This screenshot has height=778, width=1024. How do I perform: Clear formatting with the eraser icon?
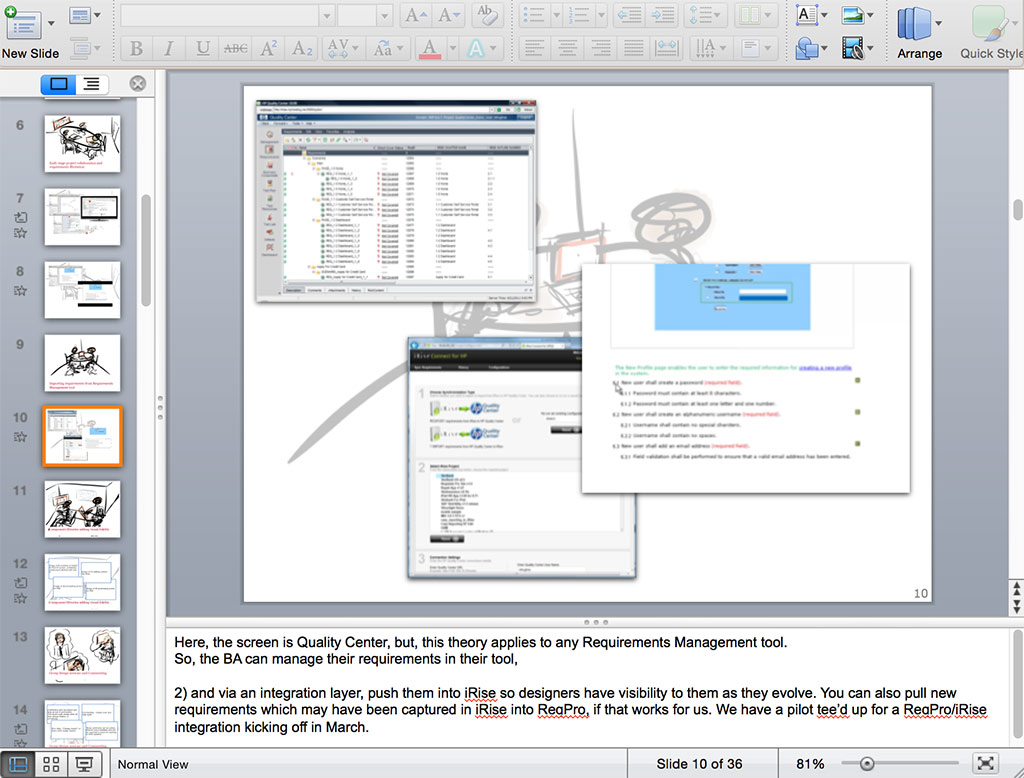click(486, 15)
